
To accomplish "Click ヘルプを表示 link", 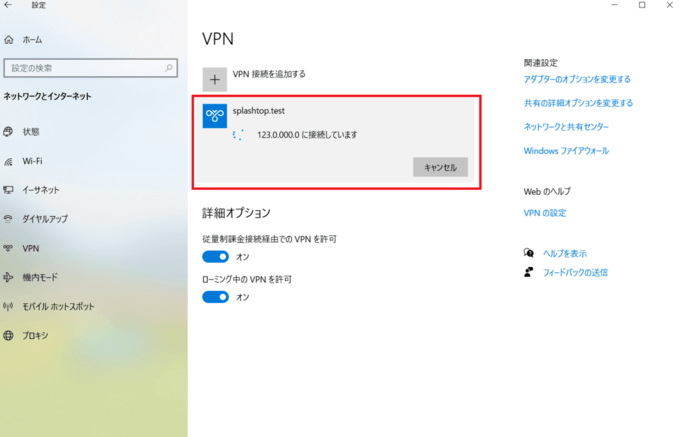I will tap(565, 254).
